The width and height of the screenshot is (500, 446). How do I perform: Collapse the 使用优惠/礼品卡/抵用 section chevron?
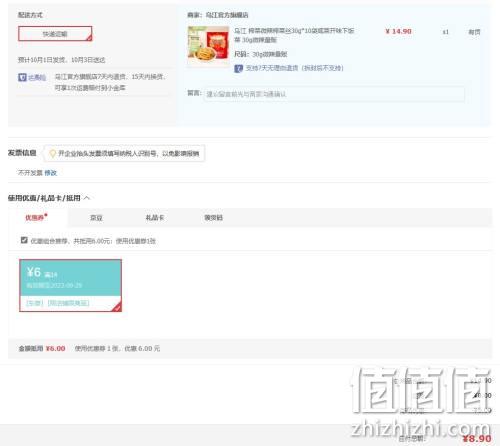(87, 198)
